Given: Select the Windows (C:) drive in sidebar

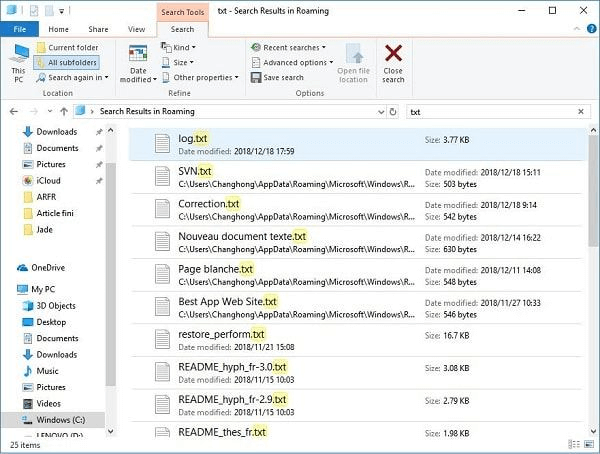Looking at the screenshot, I should click(x=58, y=418).
